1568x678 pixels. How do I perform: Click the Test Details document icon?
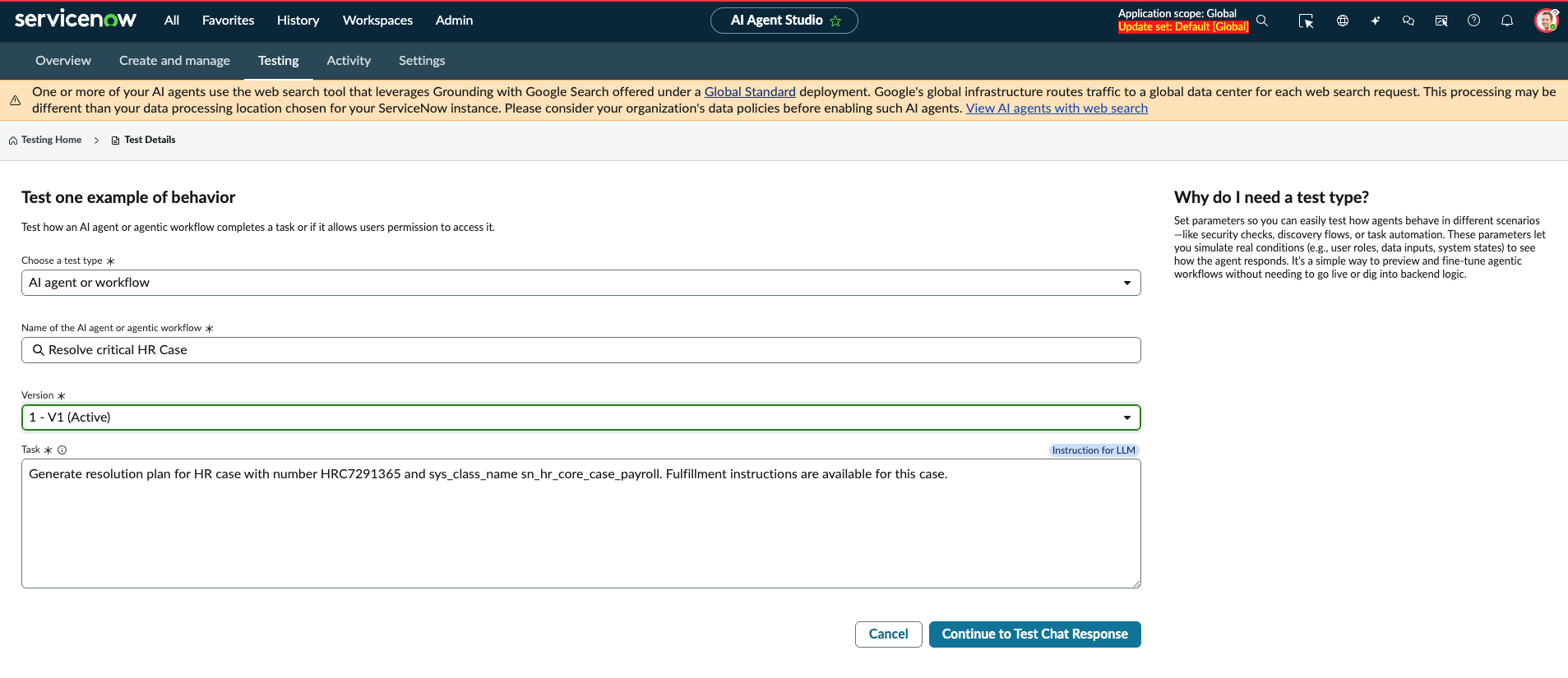click(115, 141)
